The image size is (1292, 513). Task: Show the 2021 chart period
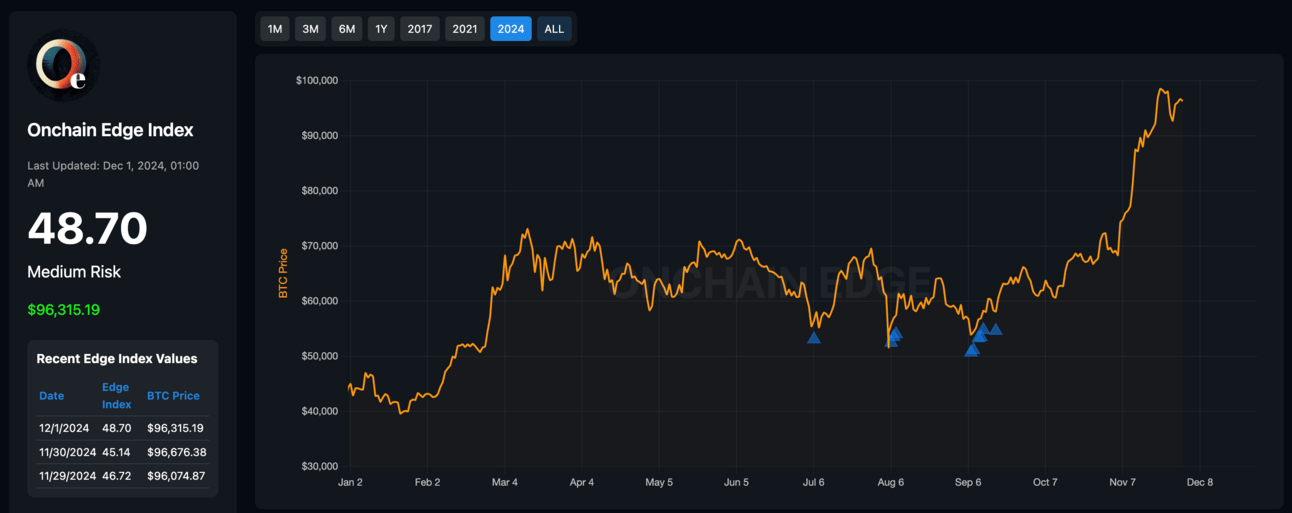[465, 29]
